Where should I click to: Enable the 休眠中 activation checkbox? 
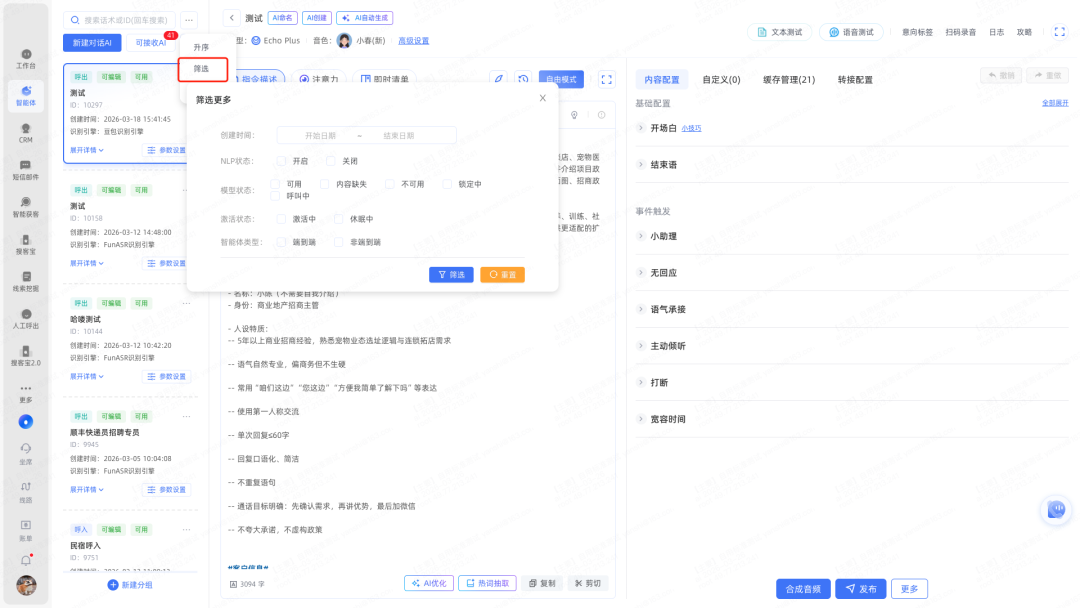click(x=339, y=219)
